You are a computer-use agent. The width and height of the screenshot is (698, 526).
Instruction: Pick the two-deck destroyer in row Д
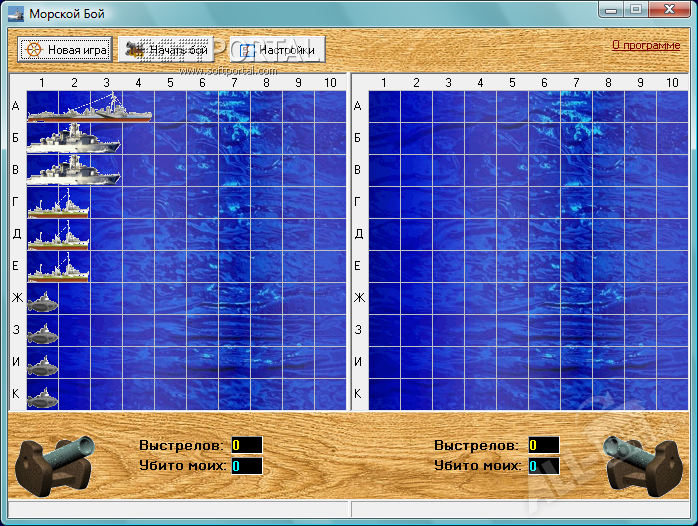[58, 236]
